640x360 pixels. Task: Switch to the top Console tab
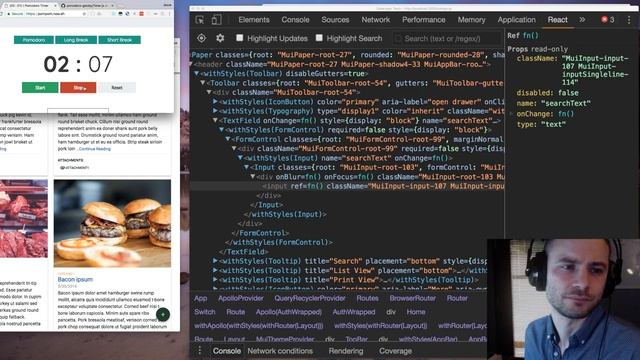(x=295, y=20)
